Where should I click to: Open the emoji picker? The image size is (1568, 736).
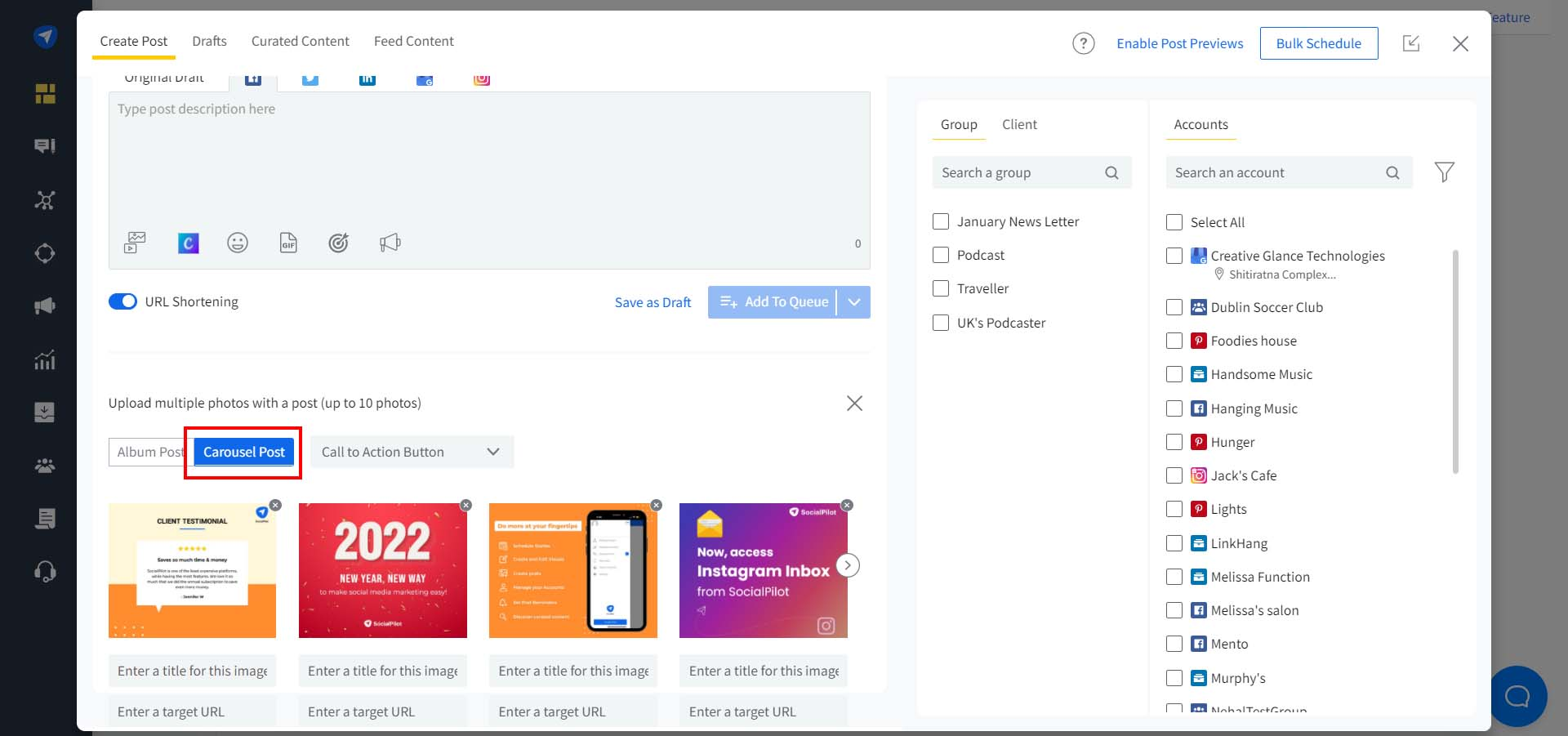click(x=238, y=243)
